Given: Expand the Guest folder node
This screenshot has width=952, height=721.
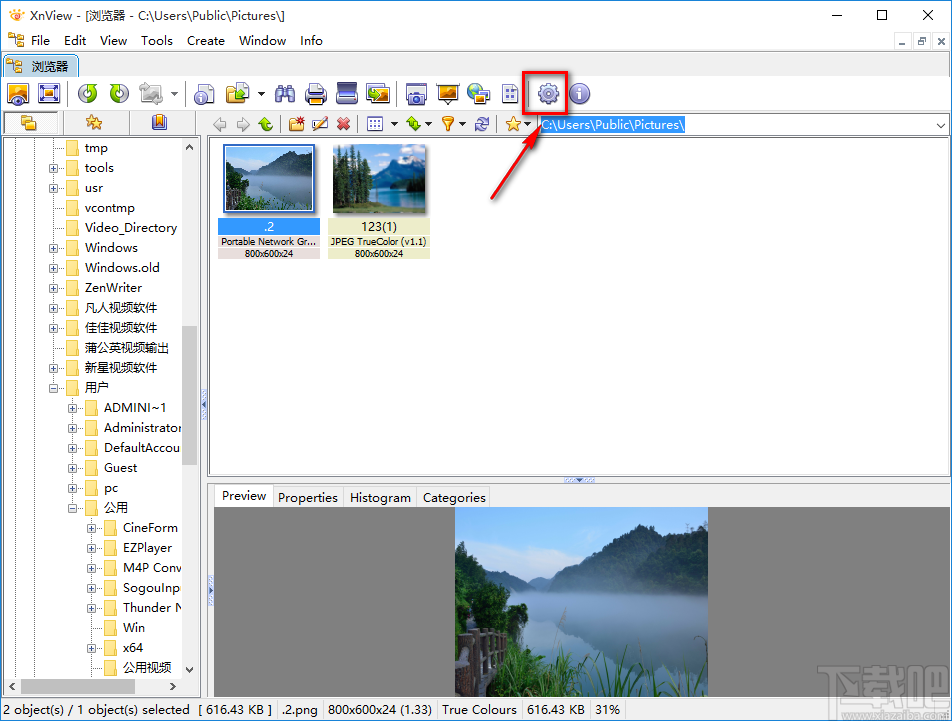Looking at the screenshot, I should pyautogui.click(x=72, y=469).
